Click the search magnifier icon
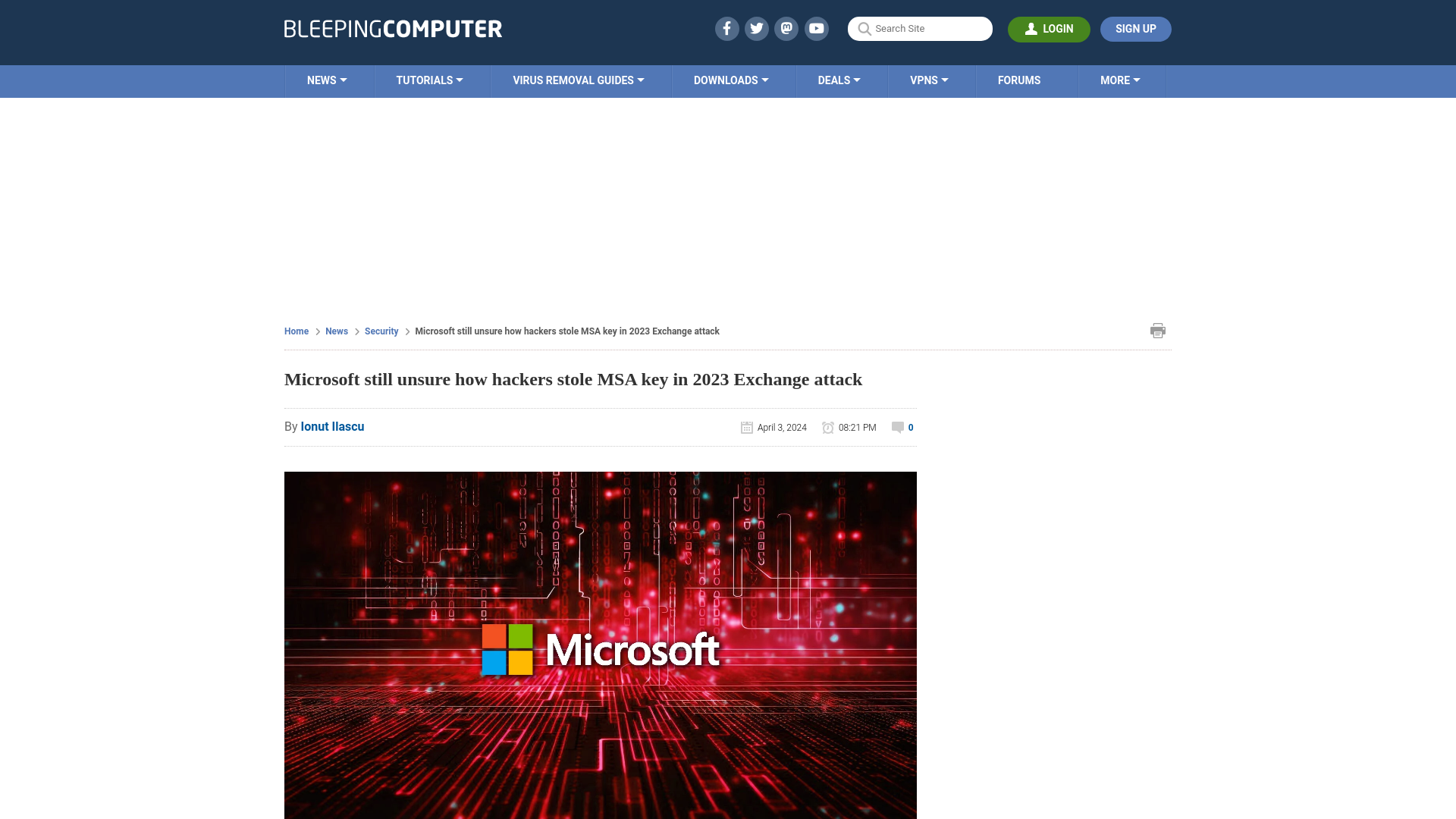The height and width of the screenshot is (819, 1456). pos(864,29)
